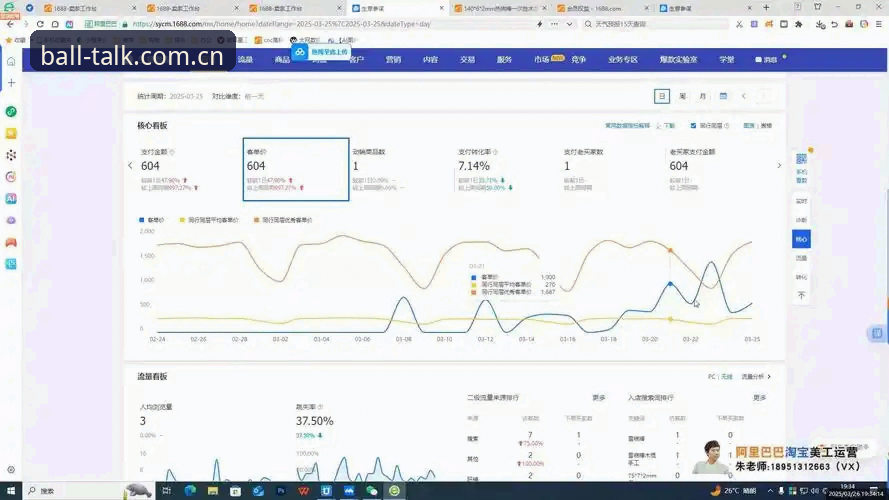
Task: Open the 竞争 navigation menu
Action: pyautogui.click(x=578, y=60)
